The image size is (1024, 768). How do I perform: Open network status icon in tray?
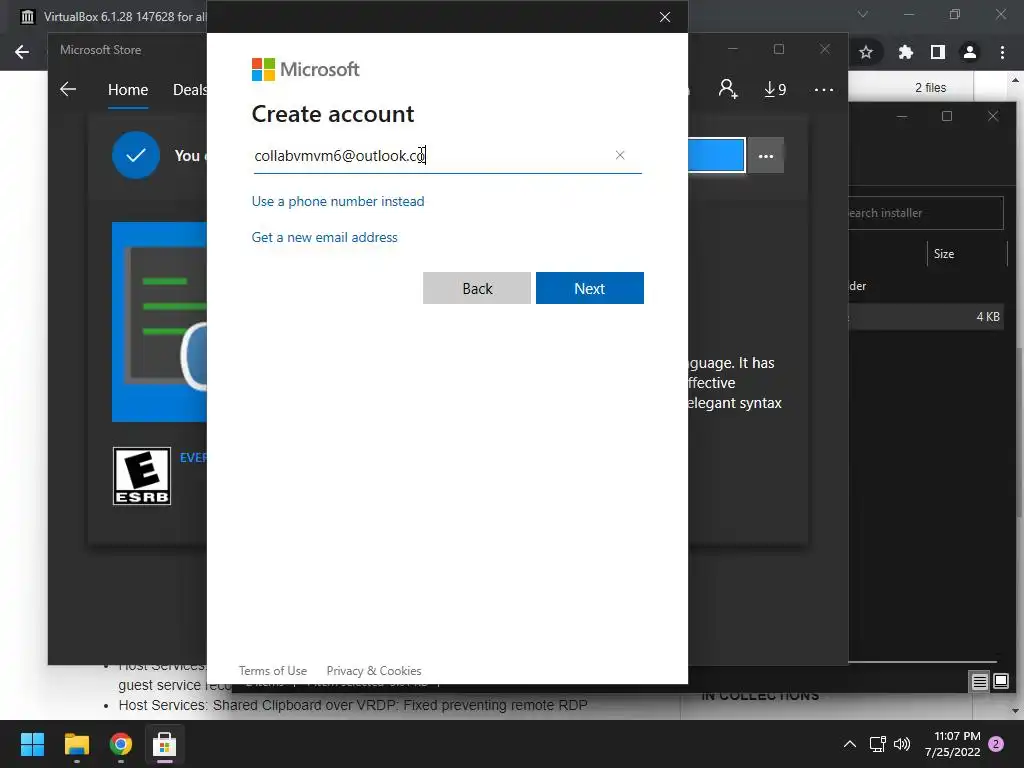click(x=878, y=744)
